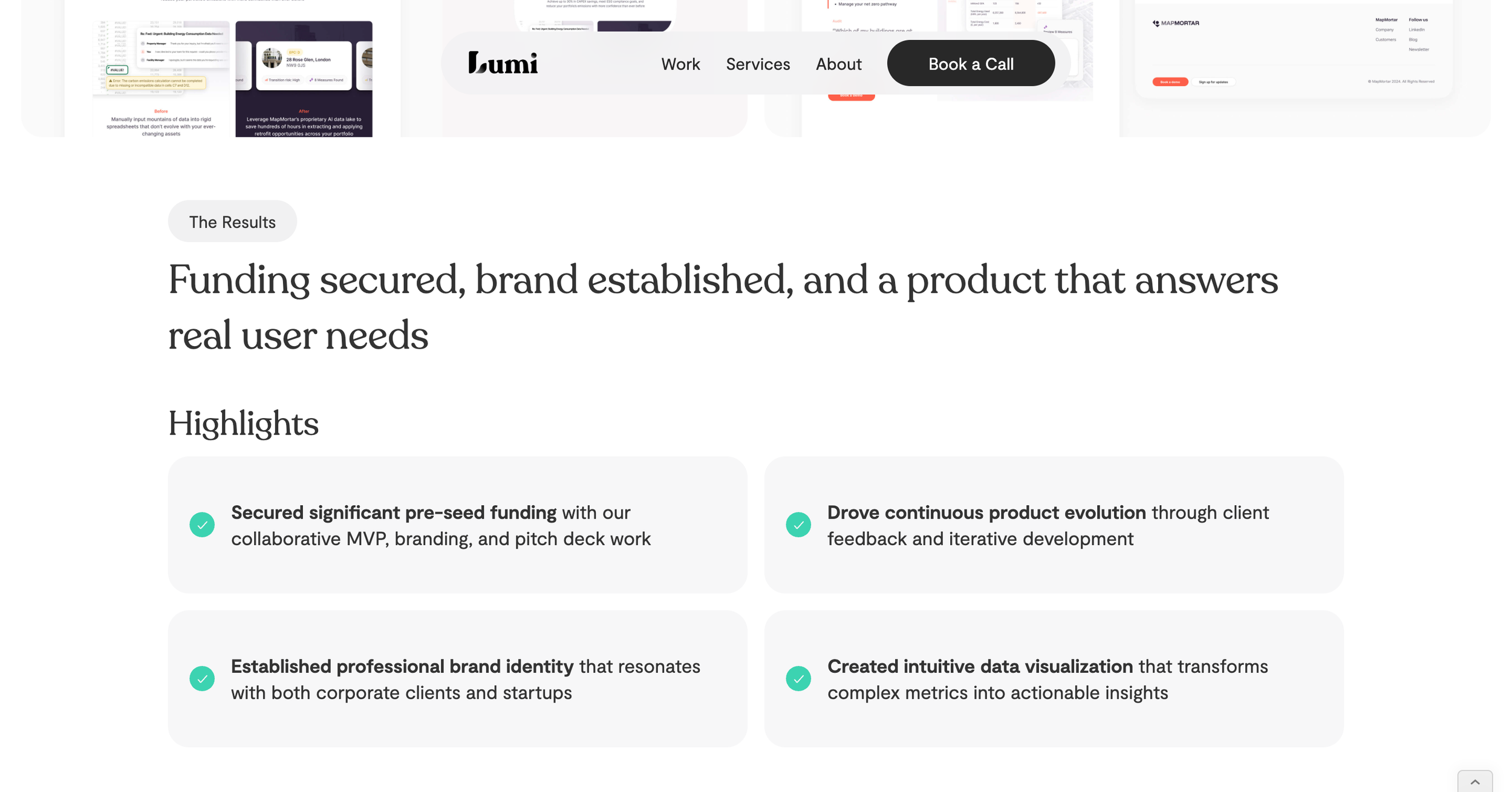Open the About navigation link

coord(838,64)
